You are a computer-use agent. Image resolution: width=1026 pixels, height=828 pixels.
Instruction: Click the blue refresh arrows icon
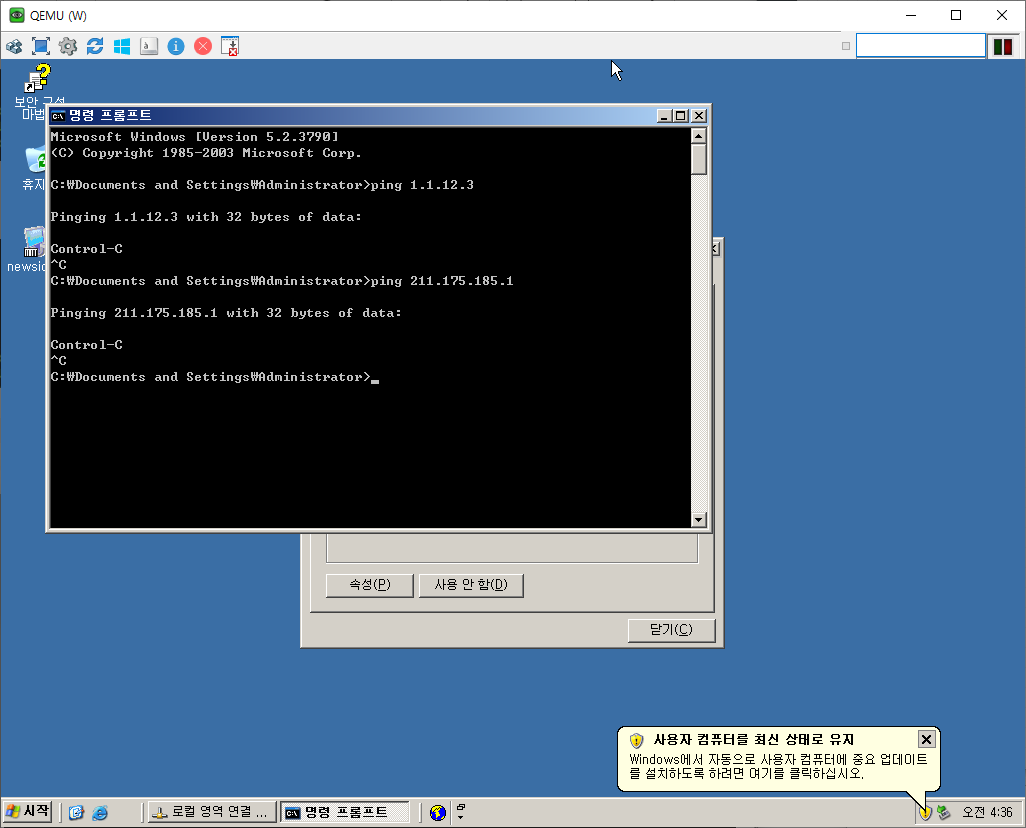pyautogui.click(x=95, y=46)
